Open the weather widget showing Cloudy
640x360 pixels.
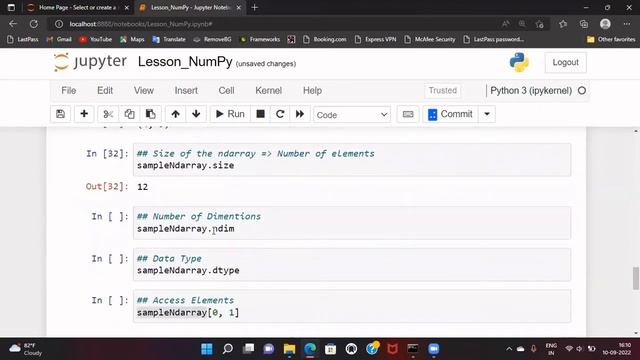27,349
